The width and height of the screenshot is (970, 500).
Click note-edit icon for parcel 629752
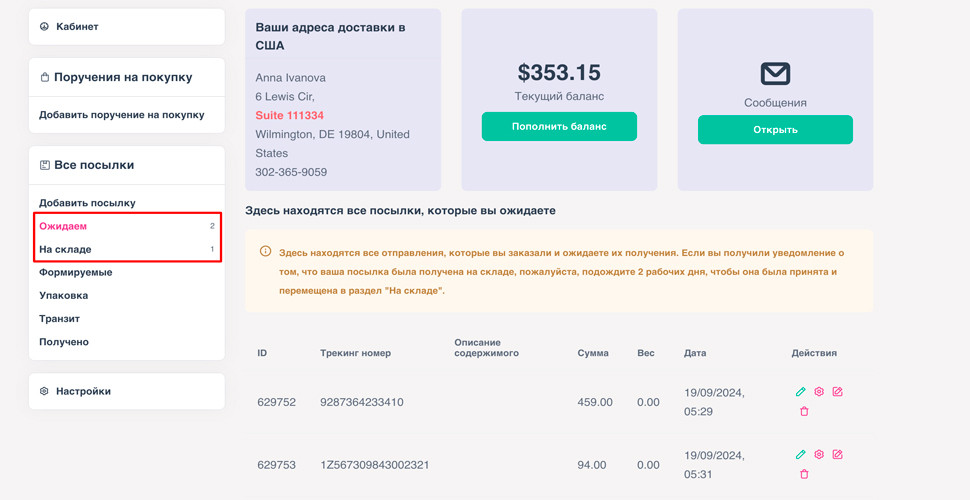838,392
